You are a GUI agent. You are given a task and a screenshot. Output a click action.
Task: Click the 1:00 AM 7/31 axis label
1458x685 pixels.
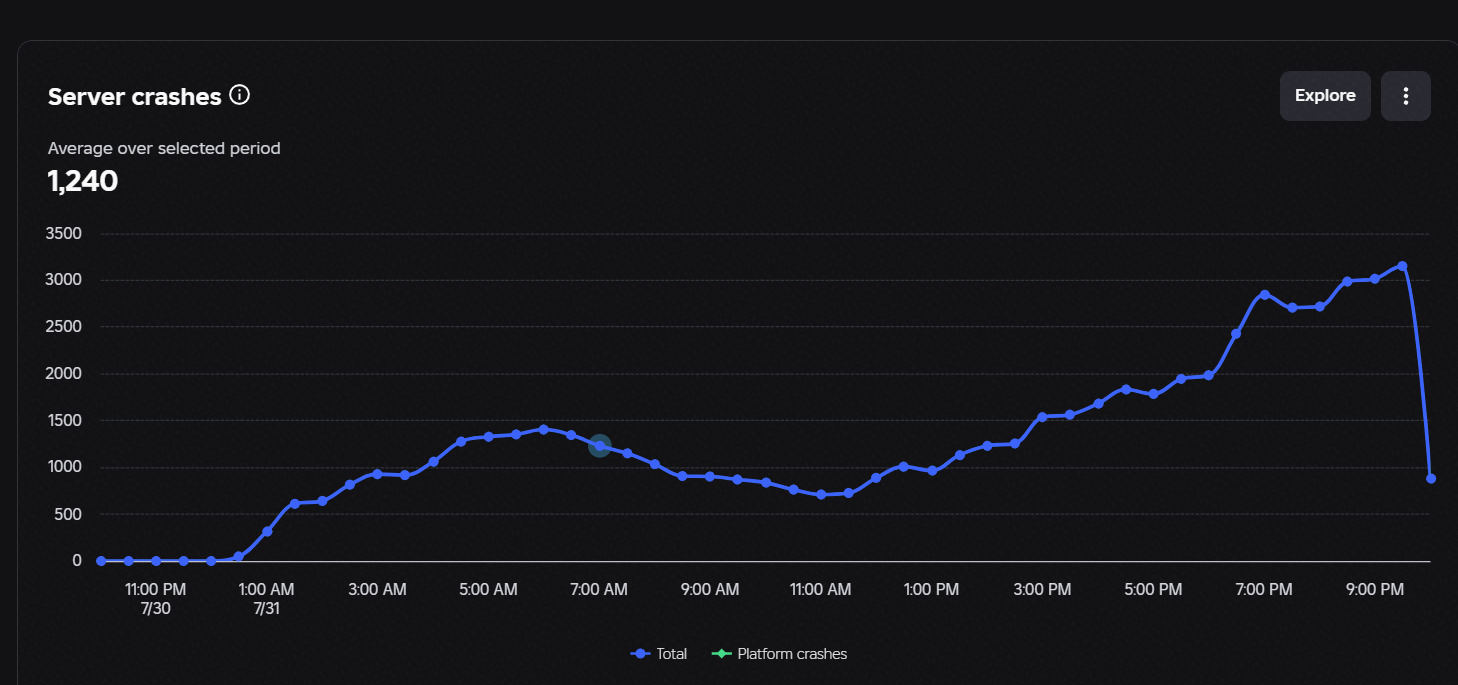(266, 598)
